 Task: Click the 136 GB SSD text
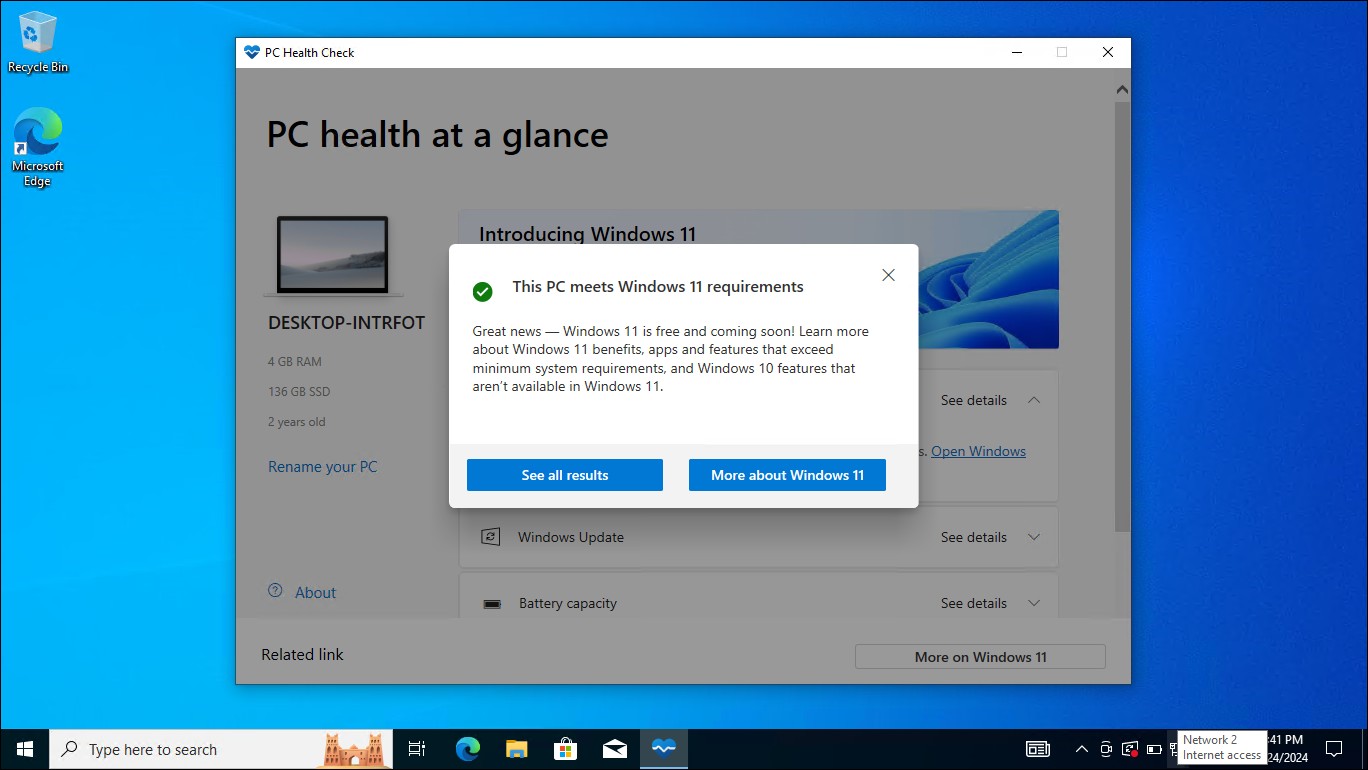[299, 392]
